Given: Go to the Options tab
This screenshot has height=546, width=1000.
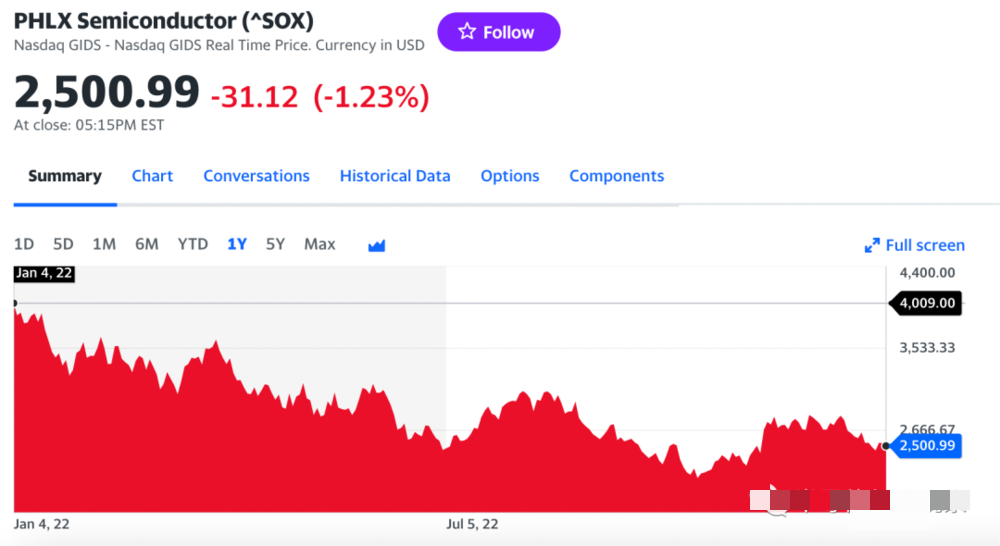Looking at the screenshot, I should click(510, 176).
